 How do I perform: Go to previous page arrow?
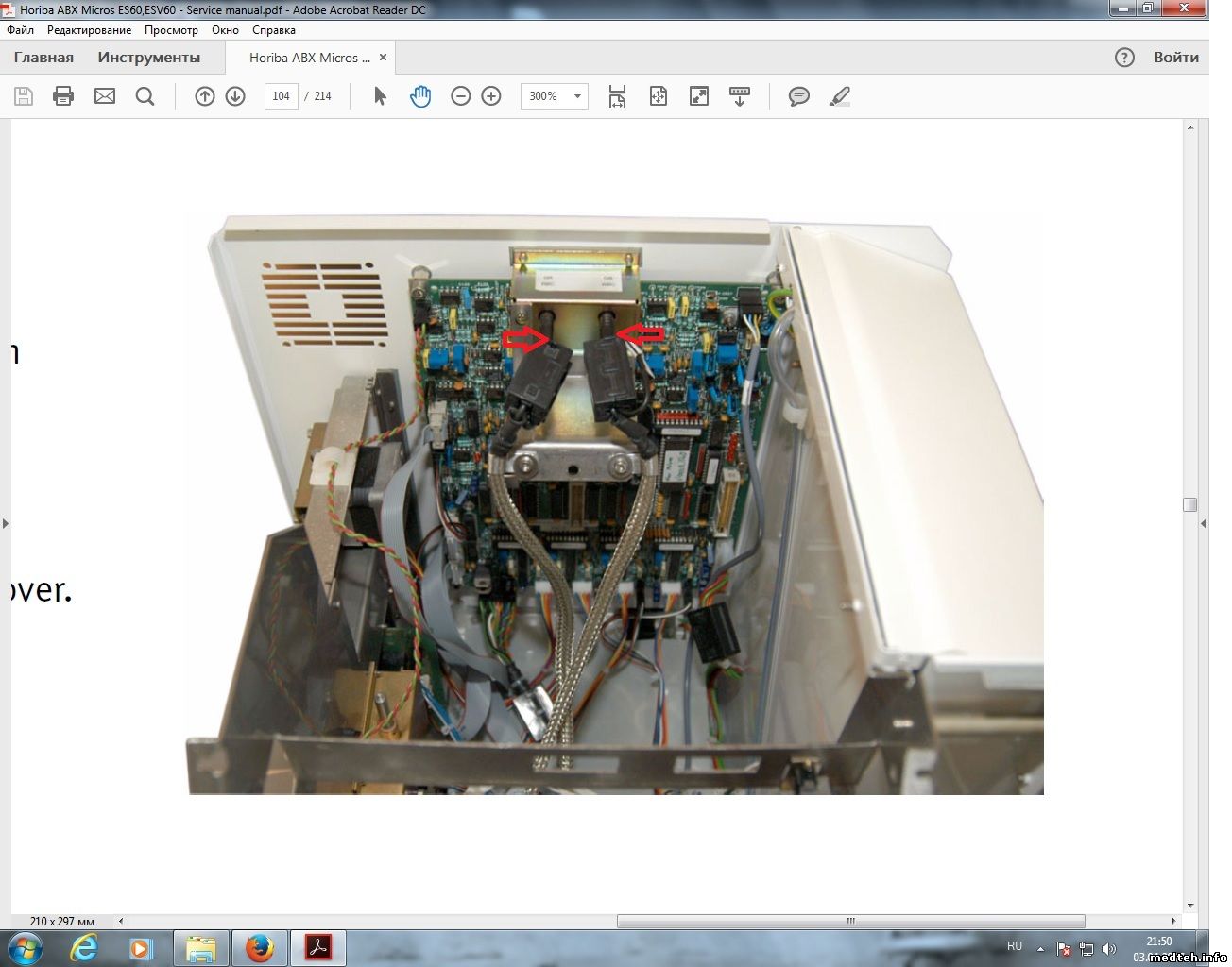[205, 96]
